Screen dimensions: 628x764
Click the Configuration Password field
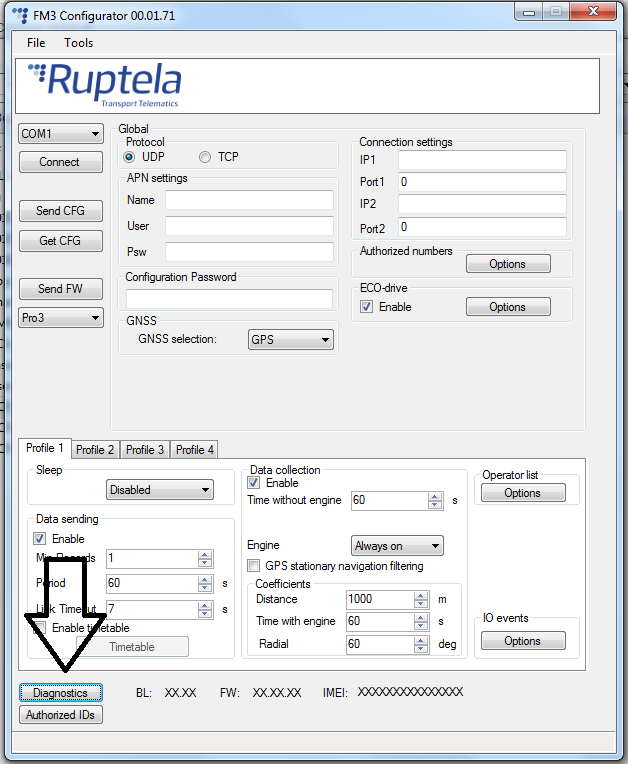point(229,299)
